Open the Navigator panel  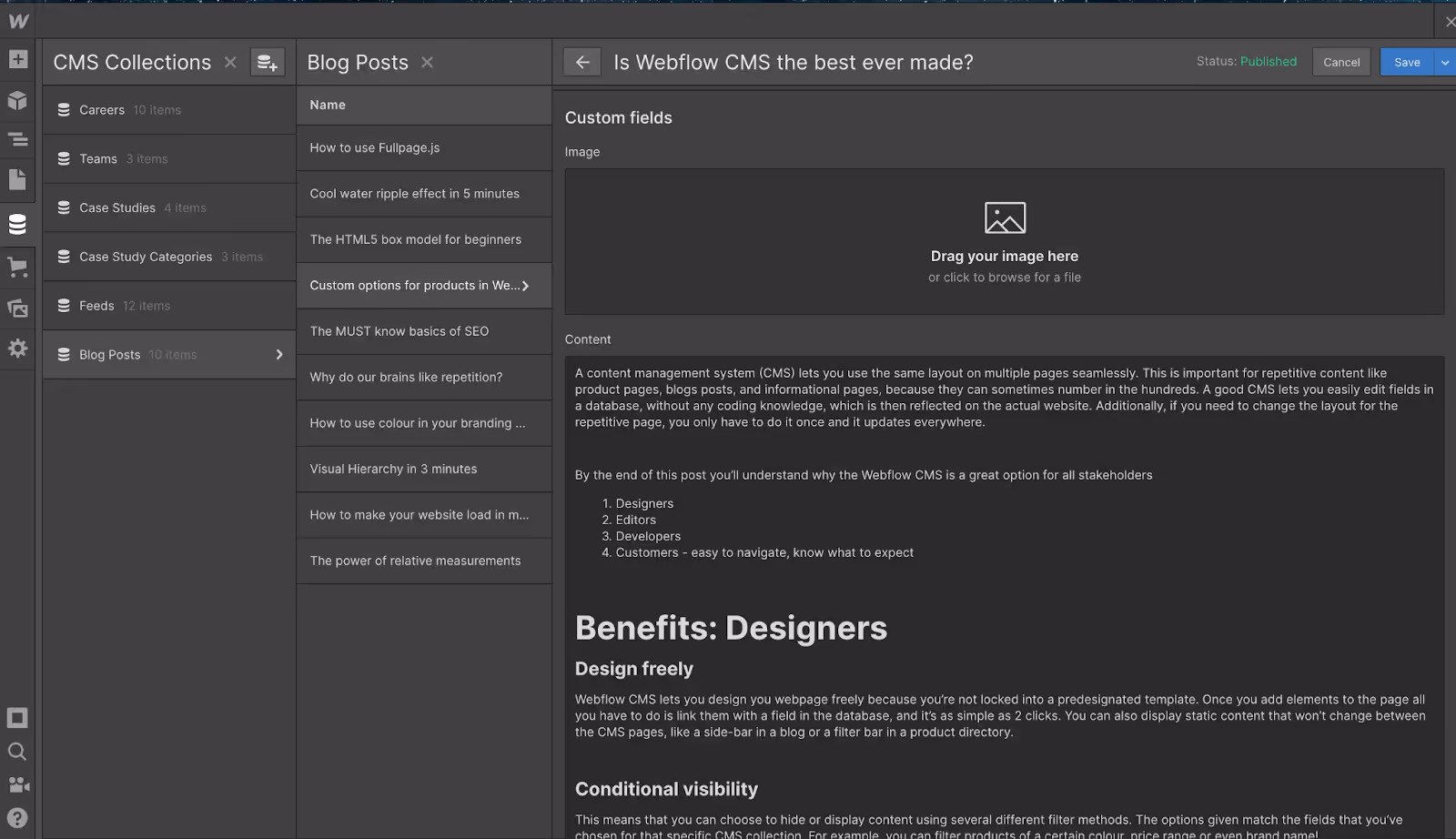point(17,139)
